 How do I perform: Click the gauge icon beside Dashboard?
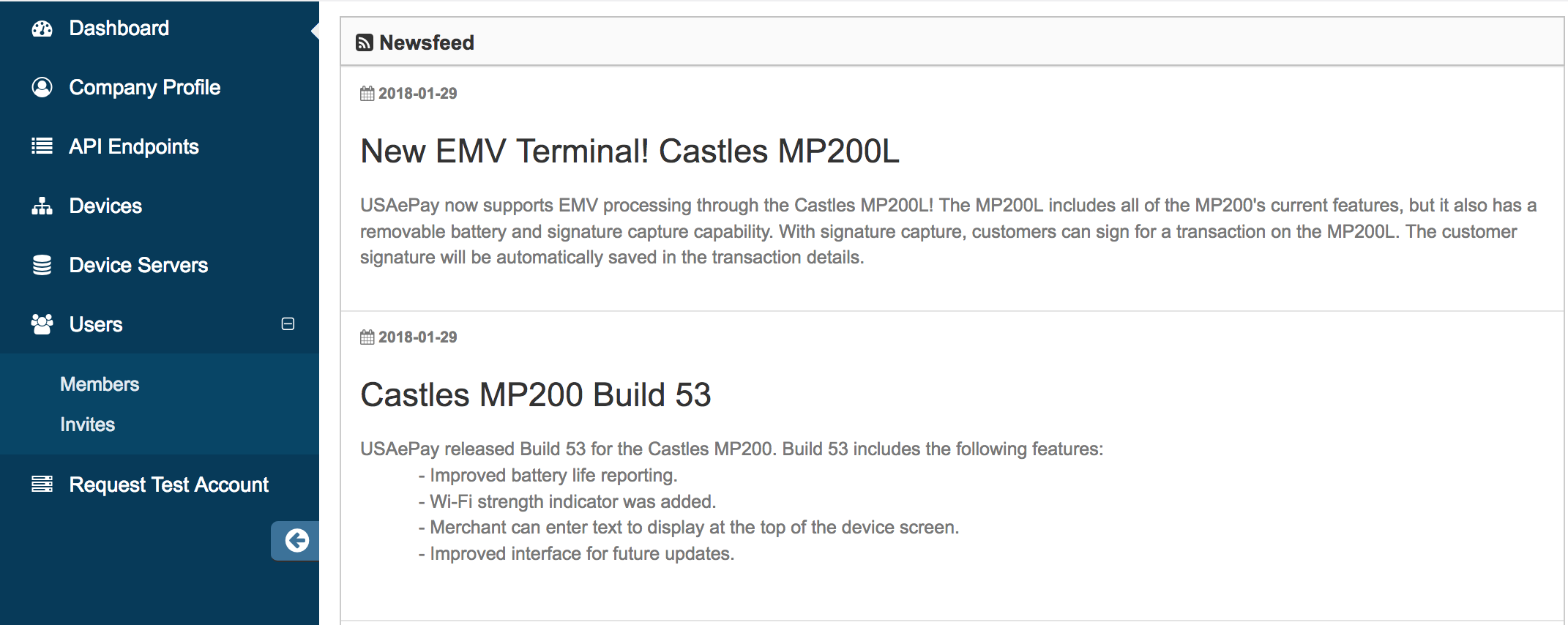pos(42,29)
